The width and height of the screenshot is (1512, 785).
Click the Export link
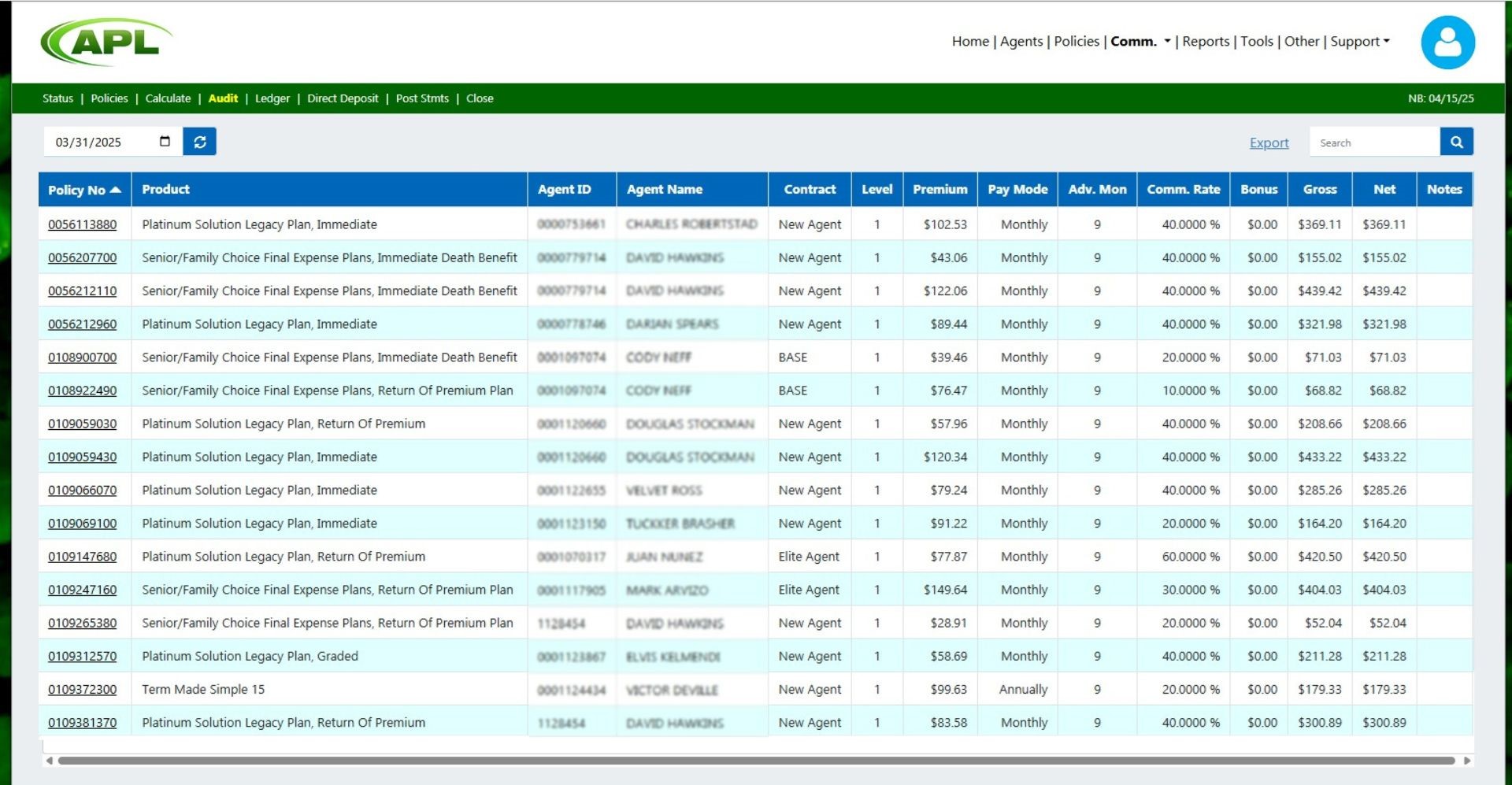coord(1269,143)
